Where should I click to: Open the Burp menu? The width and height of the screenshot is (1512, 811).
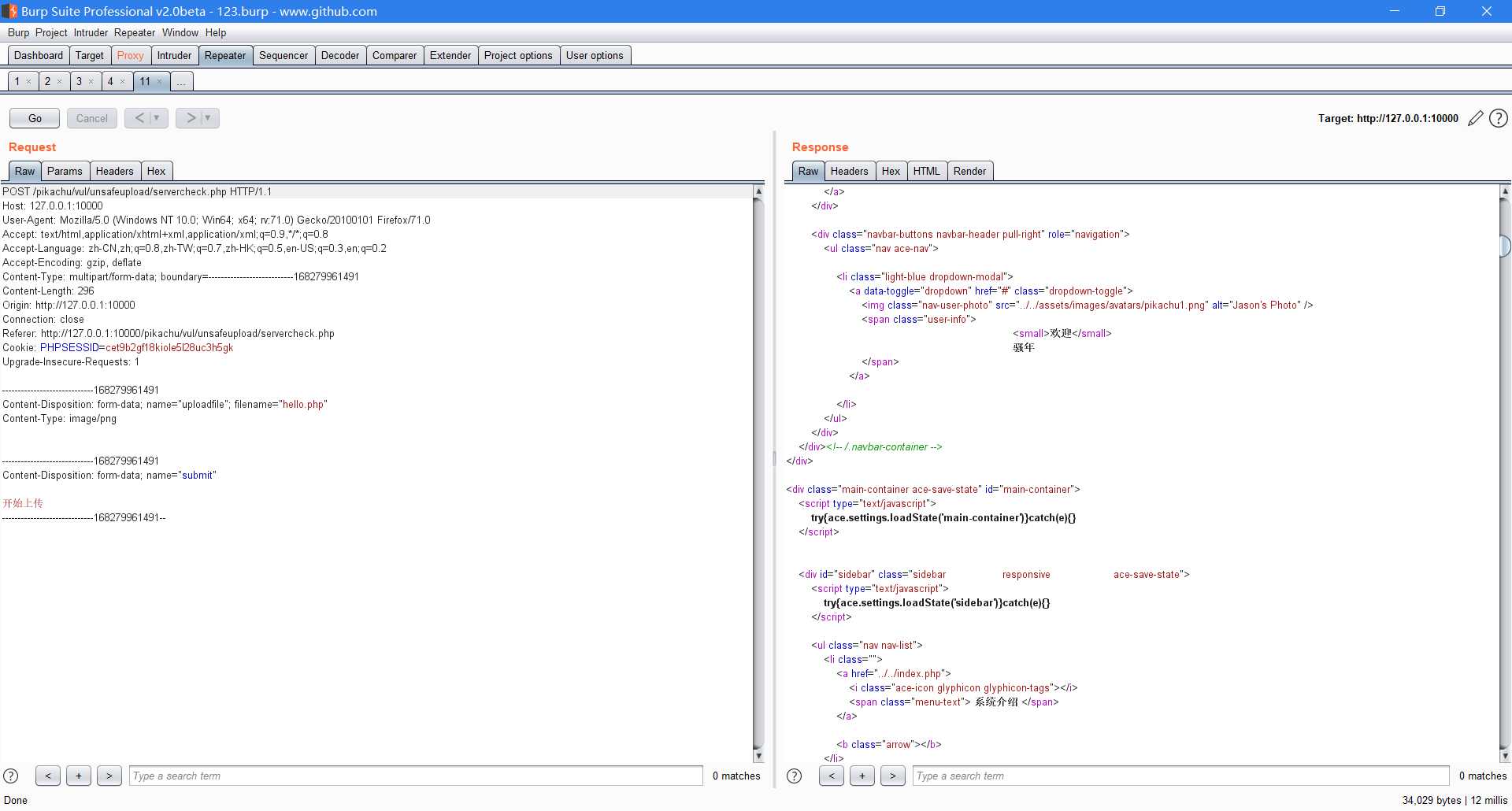pyautogui.click(x=18, y=32)
